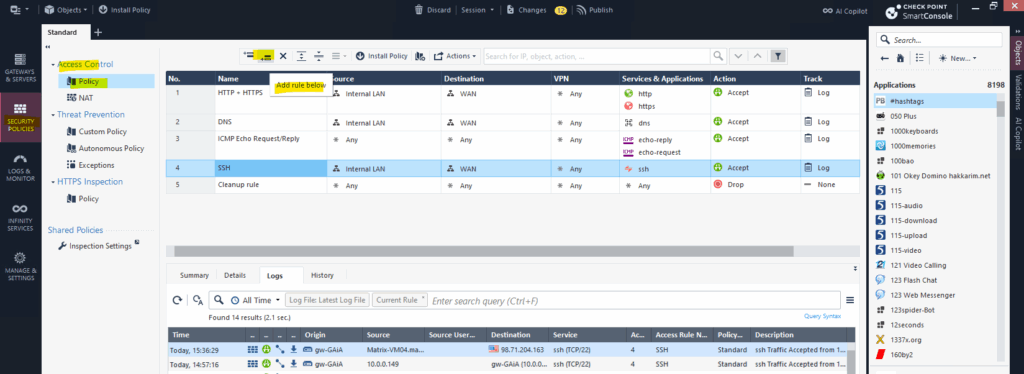Image resolution: width=1024 pixels, height=374 pixels.
Task: Refresh the logs query results
Action: click(x=177, y=300)
